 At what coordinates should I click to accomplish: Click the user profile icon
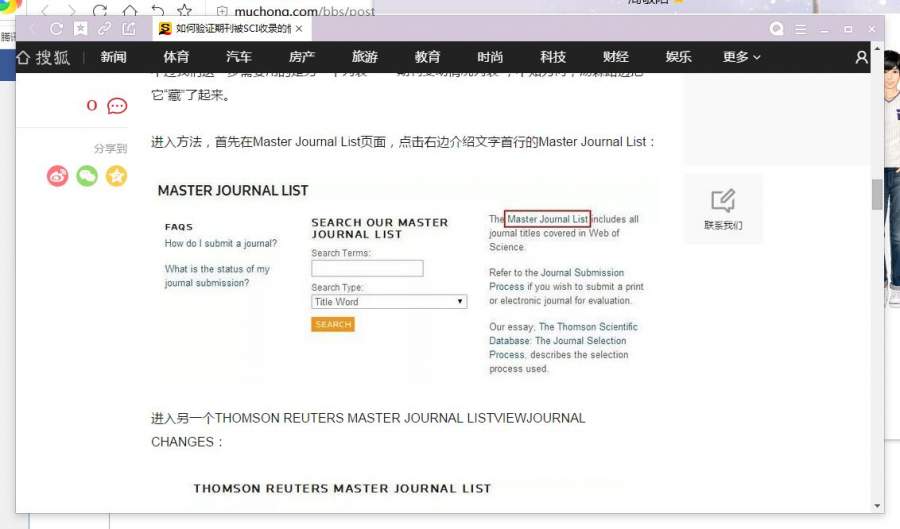tap(862, 57)
